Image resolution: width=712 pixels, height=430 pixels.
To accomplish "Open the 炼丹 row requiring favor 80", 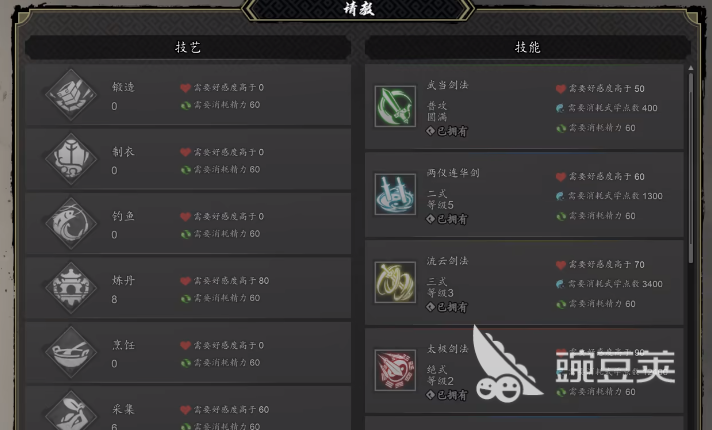I will pos(188,288).
